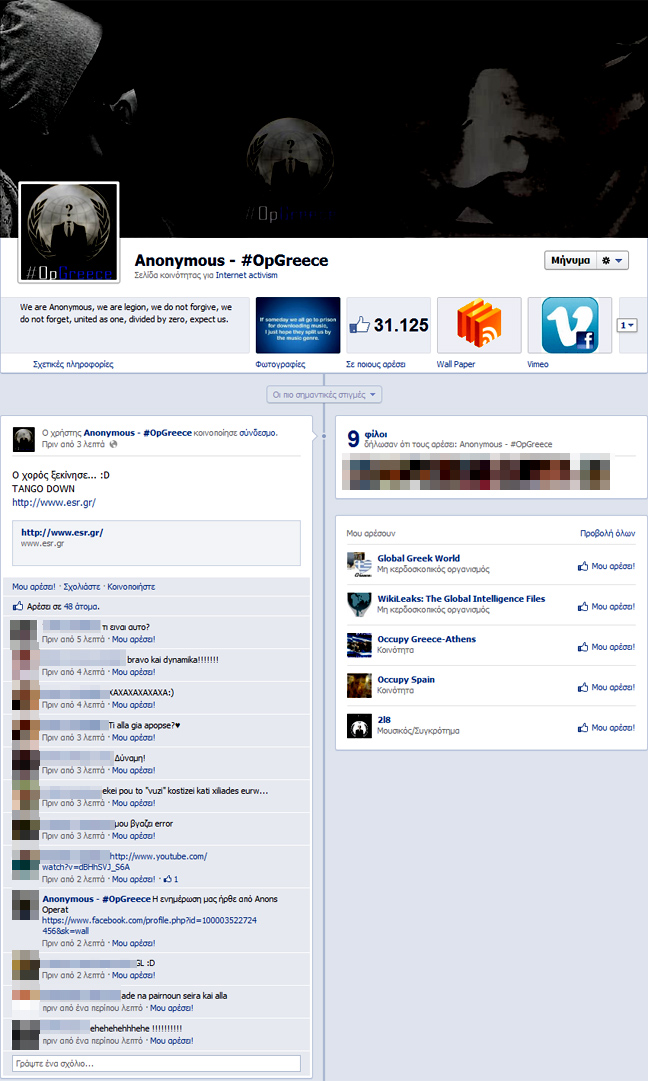Image resolution: width=648 pixels, height=1081 pixels.
Task: Click the Global Greek World page icon
Action: pyautogui.click(x=359, y=565)
